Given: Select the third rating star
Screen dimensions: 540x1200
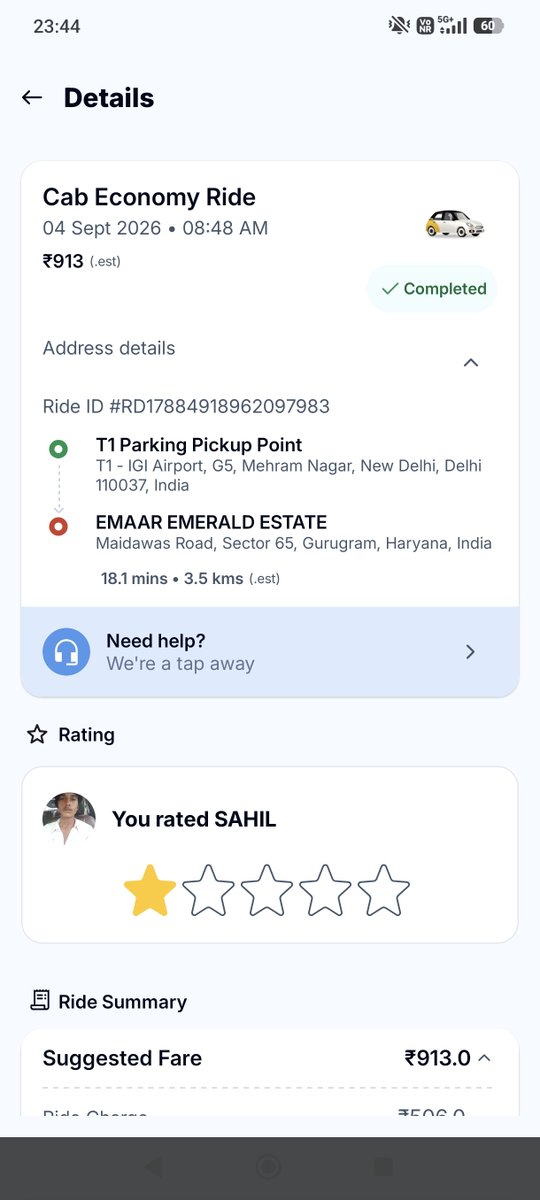Looking at the screenshot, I should tap(266, 891).
